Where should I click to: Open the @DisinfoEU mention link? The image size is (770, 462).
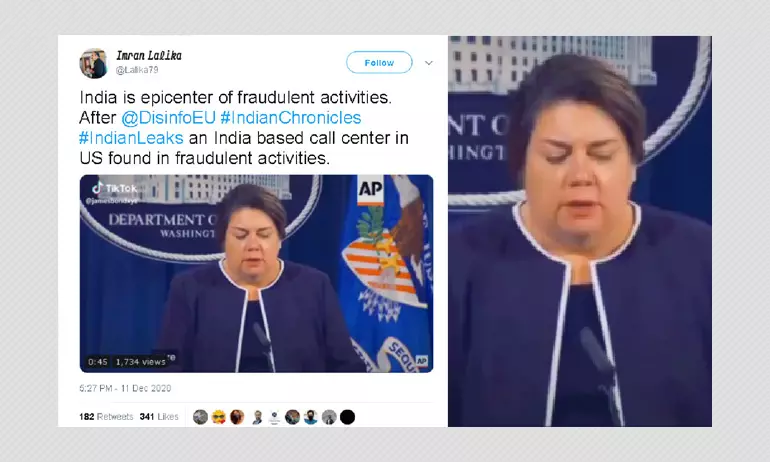click(168, 118)
